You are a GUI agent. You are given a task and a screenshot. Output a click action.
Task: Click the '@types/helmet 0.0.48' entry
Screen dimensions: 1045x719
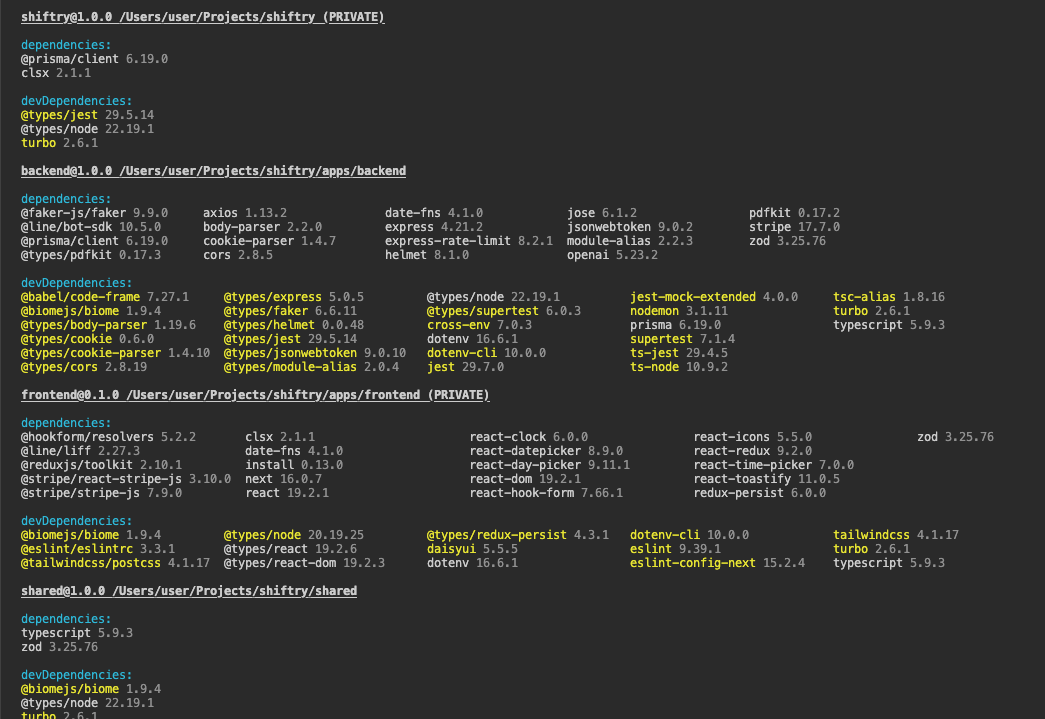(x=294, y=325)
